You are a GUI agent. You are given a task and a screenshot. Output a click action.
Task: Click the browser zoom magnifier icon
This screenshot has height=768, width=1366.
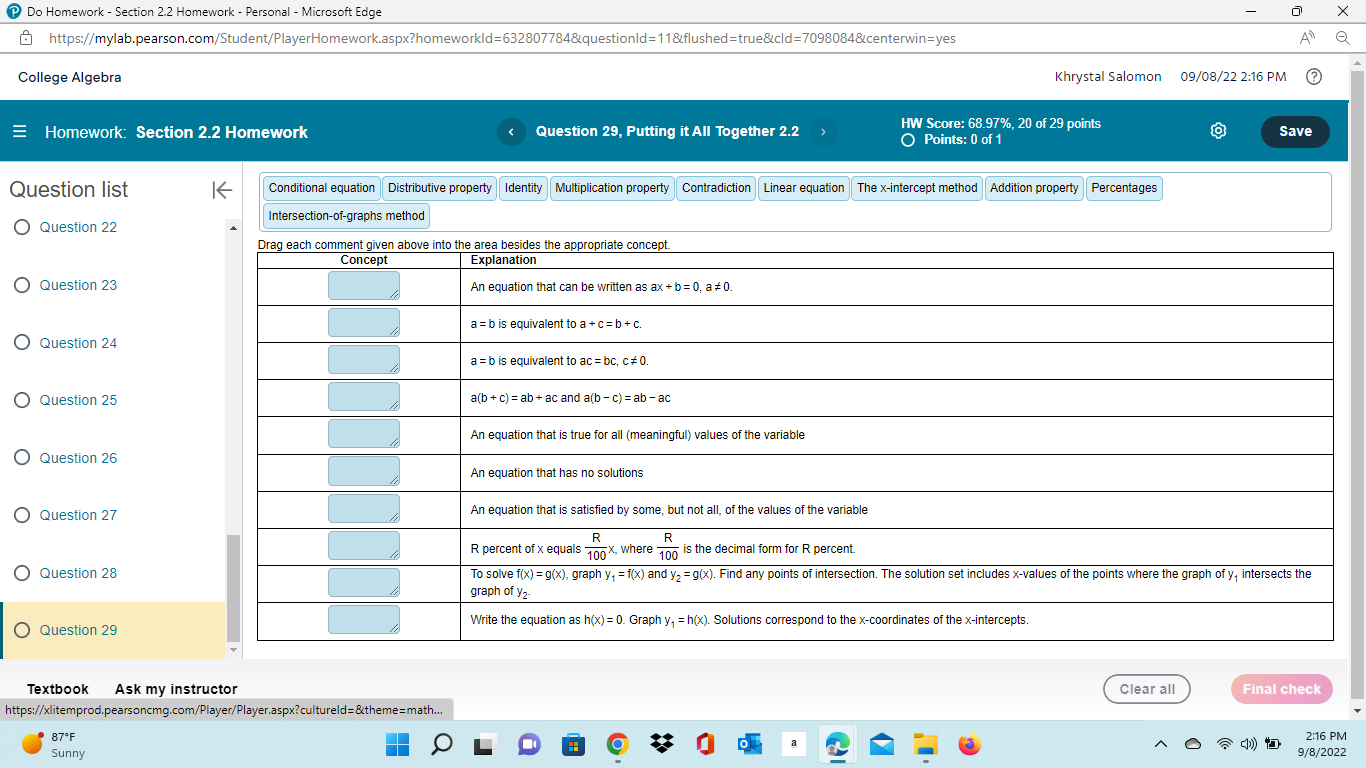[x=1341, y=38]
